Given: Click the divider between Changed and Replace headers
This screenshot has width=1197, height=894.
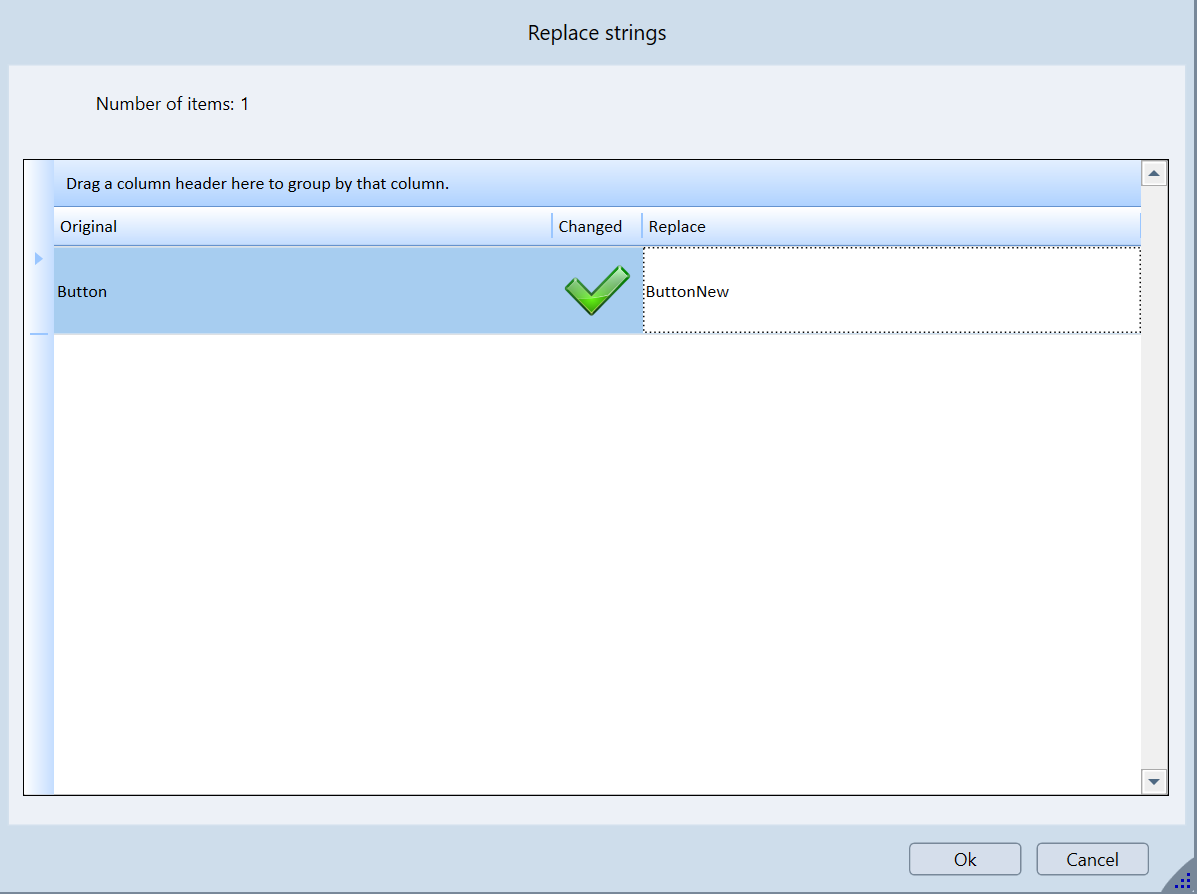Looking at the screenshot, I should [x=642, y=227].
